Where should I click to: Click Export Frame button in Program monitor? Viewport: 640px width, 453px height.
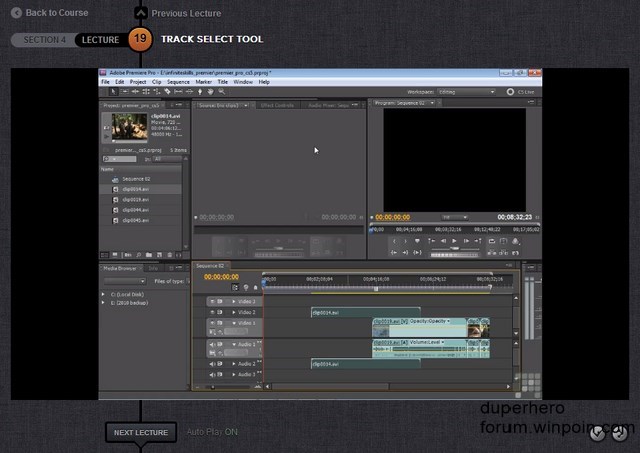click(516, 253)
